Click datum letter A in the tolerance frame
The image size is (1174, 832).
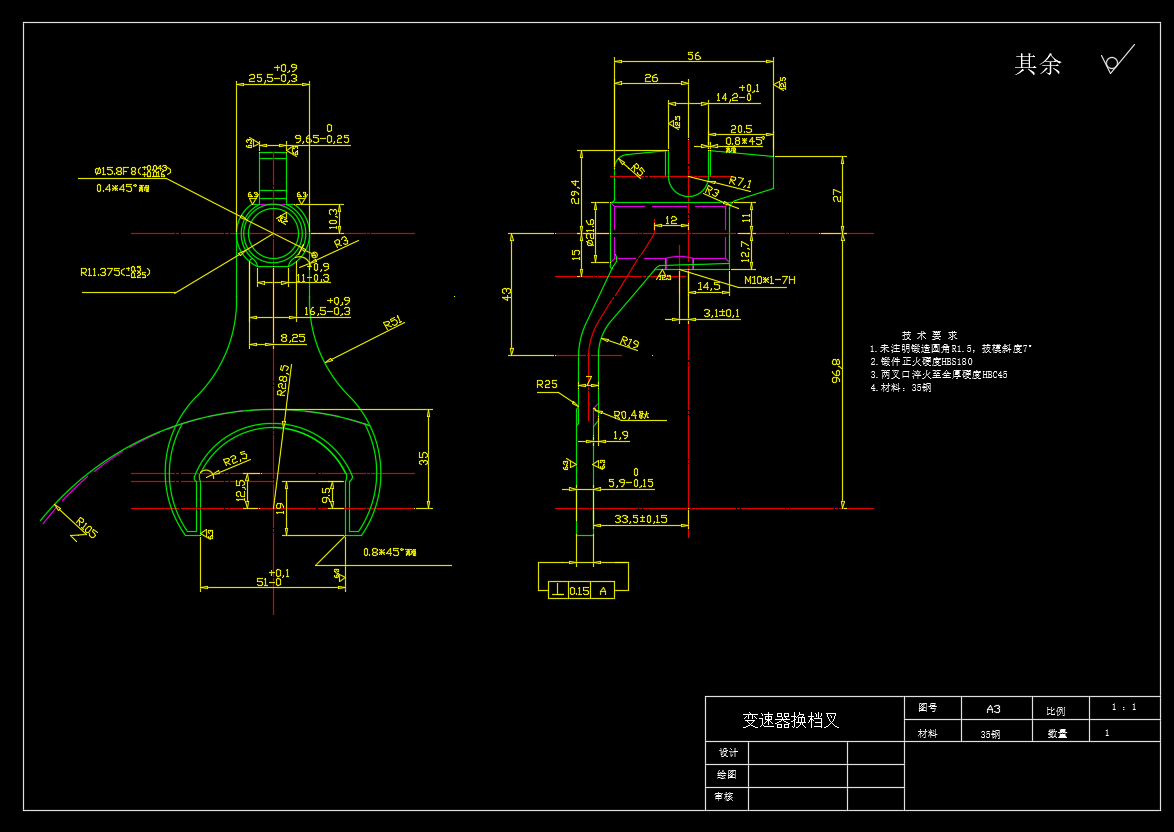pos(603,592)
